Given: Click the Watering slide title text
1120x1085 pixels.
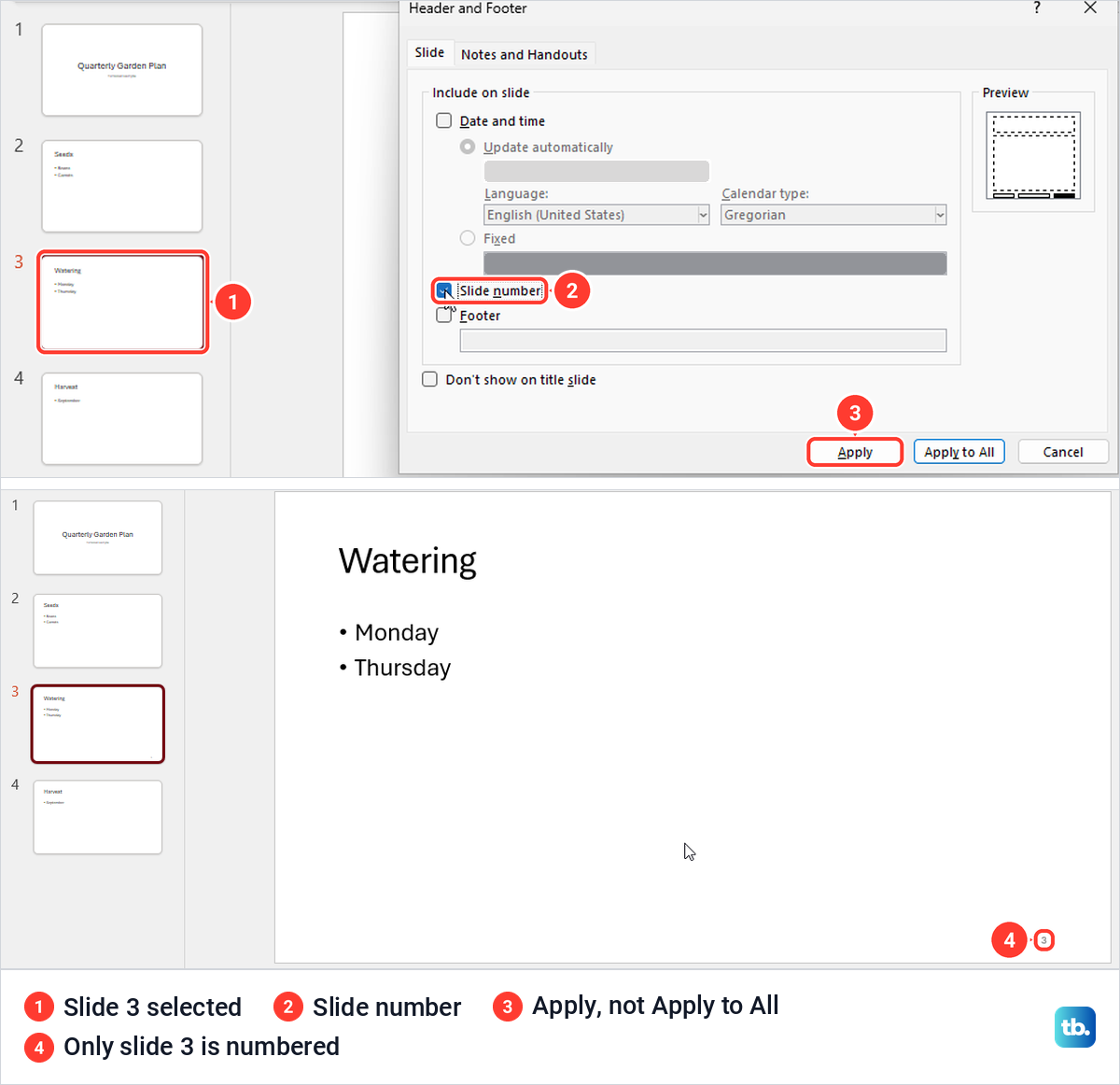Looking at the screenshot, I should click(408, 561).
